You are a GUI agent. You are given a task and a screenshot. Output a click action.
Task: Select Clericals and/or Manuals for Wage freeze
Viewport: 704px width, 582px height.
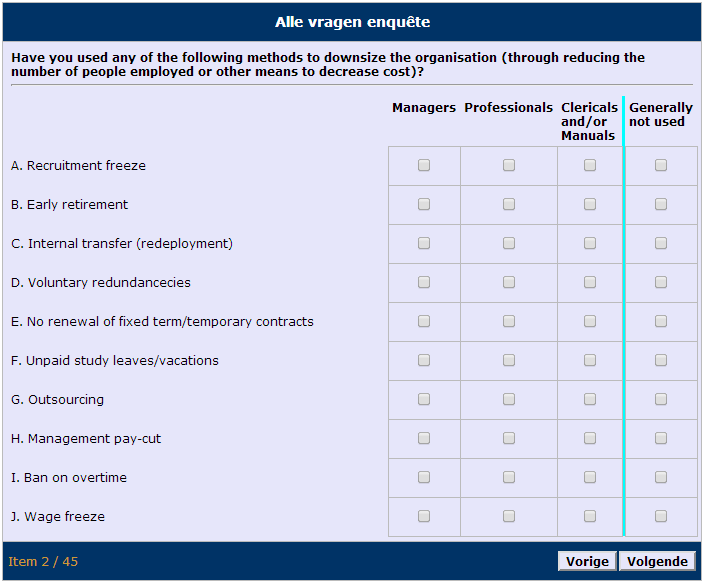pos(590,517)
